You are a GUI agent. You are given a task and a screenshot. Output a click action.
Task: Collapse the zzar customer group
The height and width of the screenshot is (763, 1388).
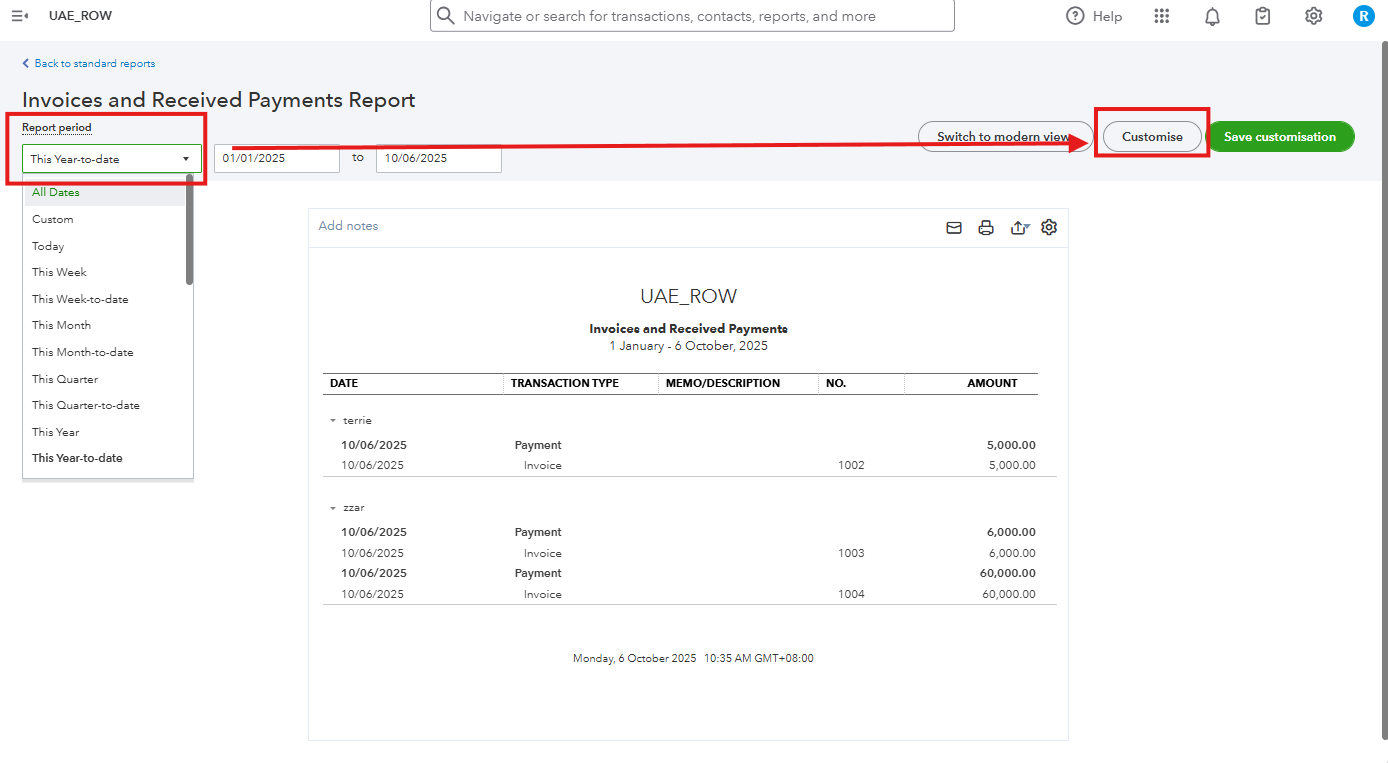point(333,508)
